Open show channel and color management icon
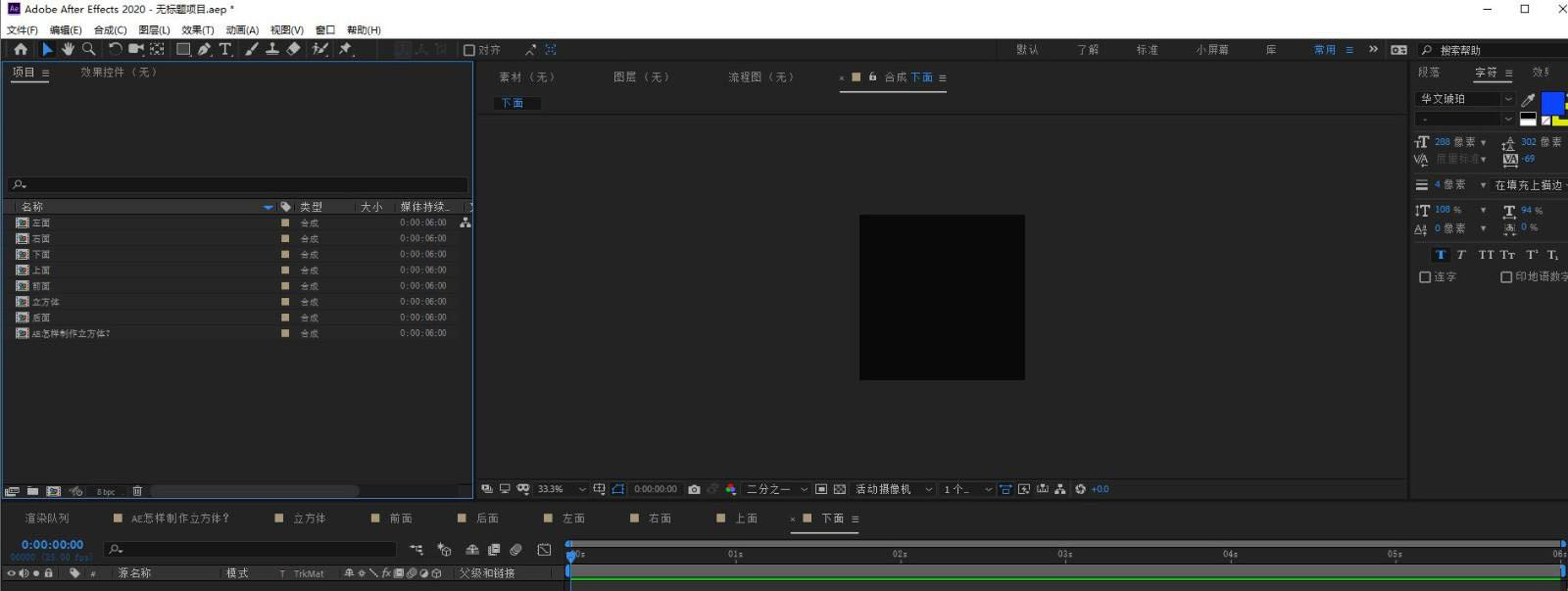Screen dimensions: 1568x591 click(731, 489)
